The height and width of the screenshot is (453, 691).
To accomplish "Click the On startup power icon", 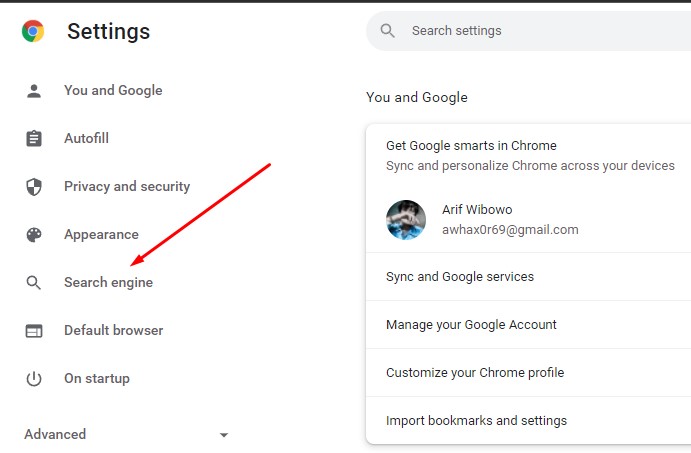I will point(34,379).
